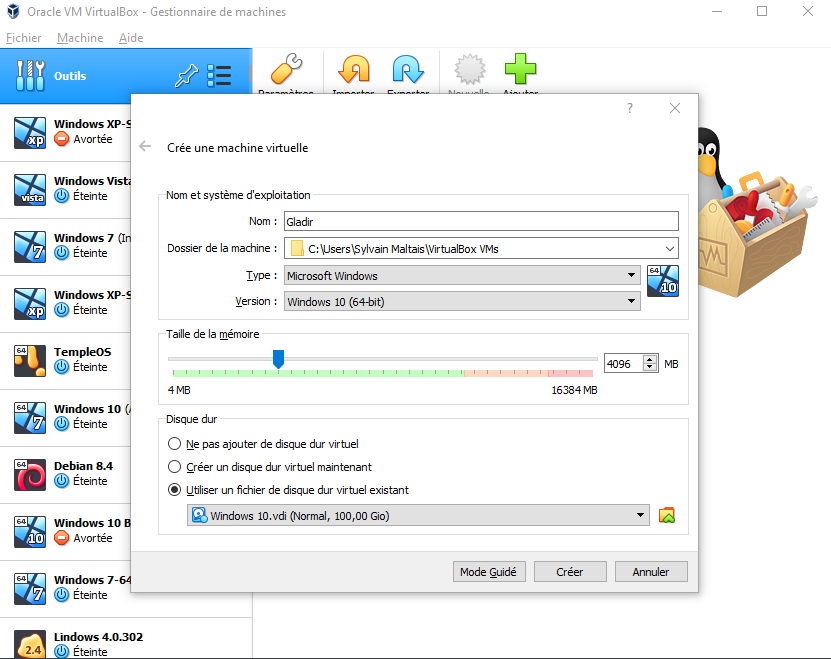Click the power state icon under Debian 8.4
The image size is (831, 659).
(62, 481)
